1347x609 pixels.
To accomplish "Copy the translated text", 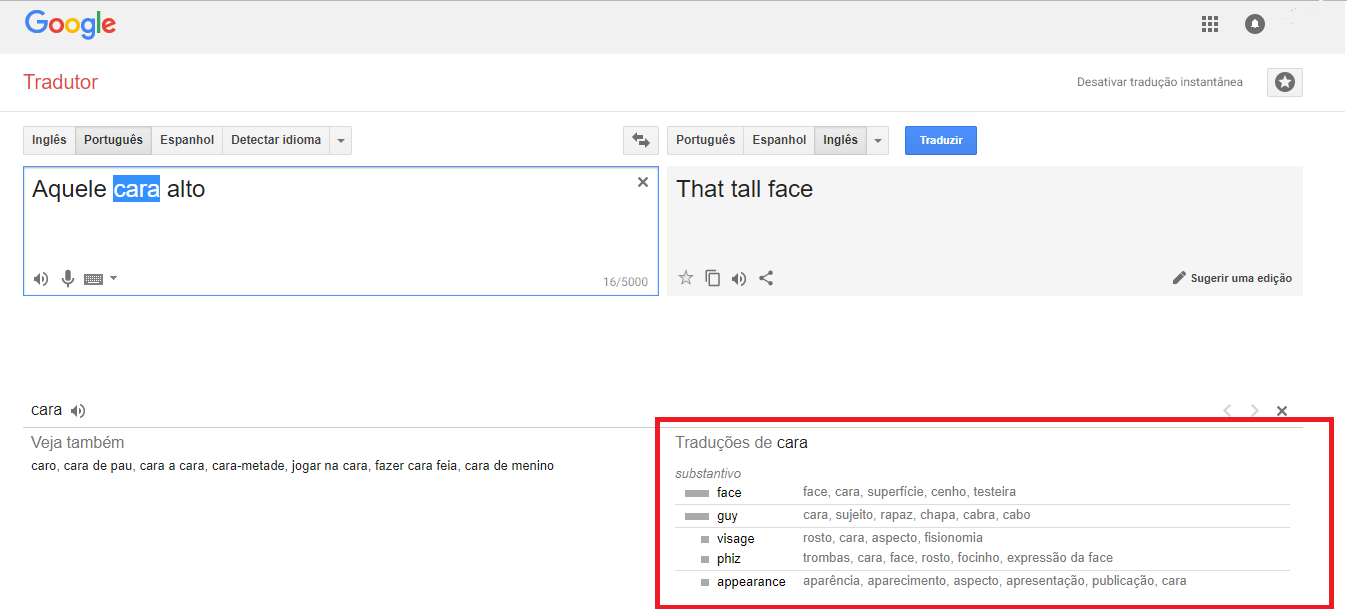I will (712, 278).
